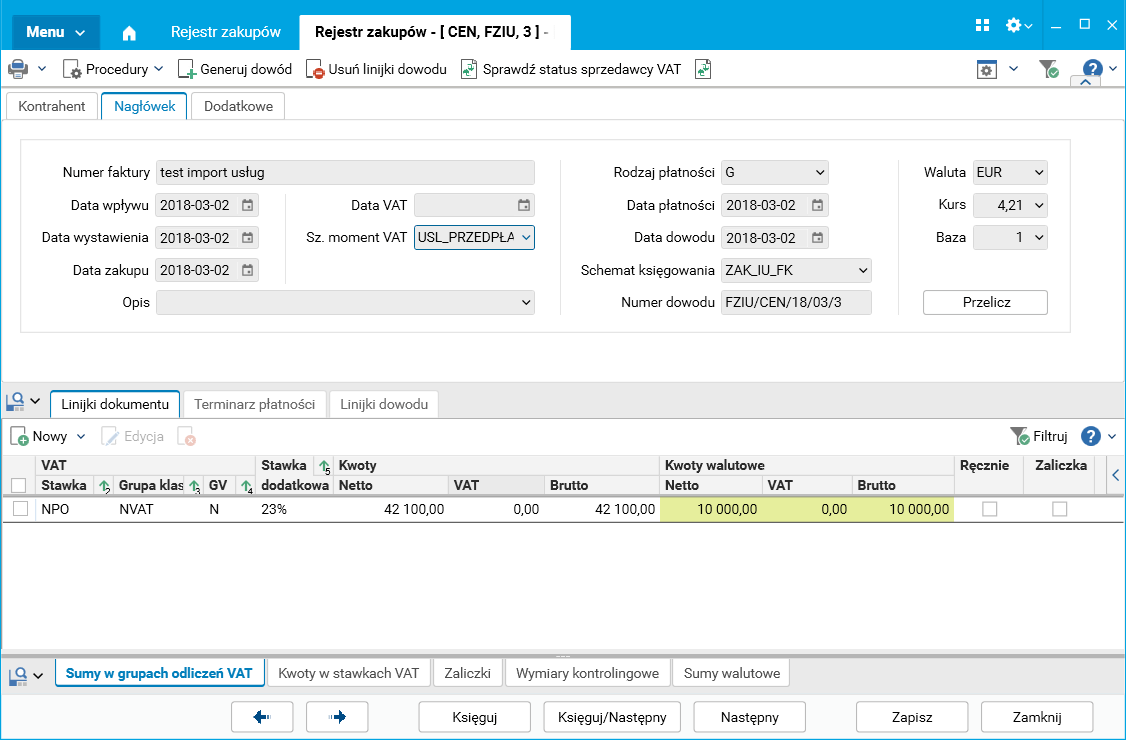The height and width of the screenshot is (740, 1126).
Task: Go to the home screen icon
Action: click(129, 32)
